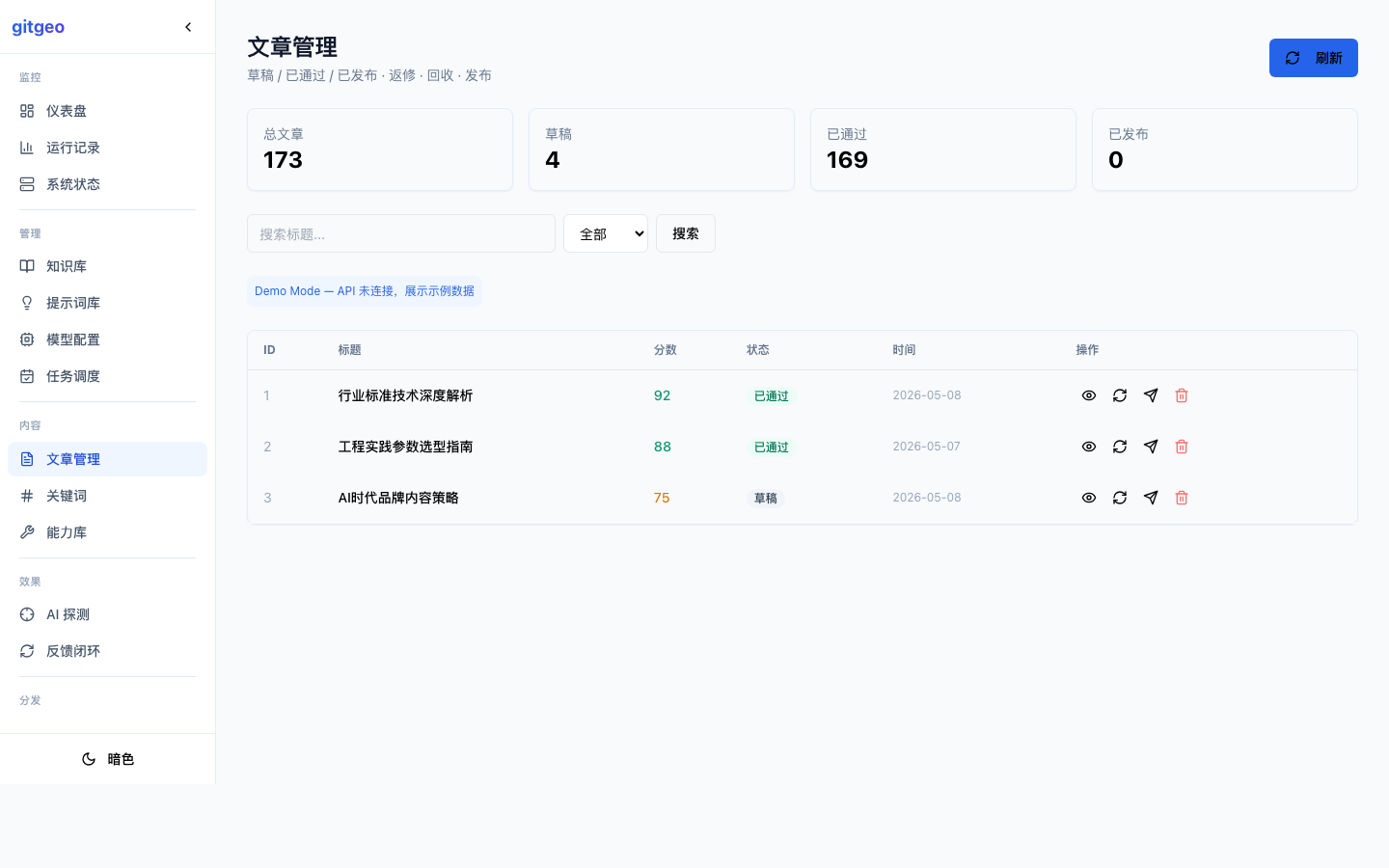Rework article AI时代品牌内容策略 with refresh icon
1389x868 pixels.
1120,498
